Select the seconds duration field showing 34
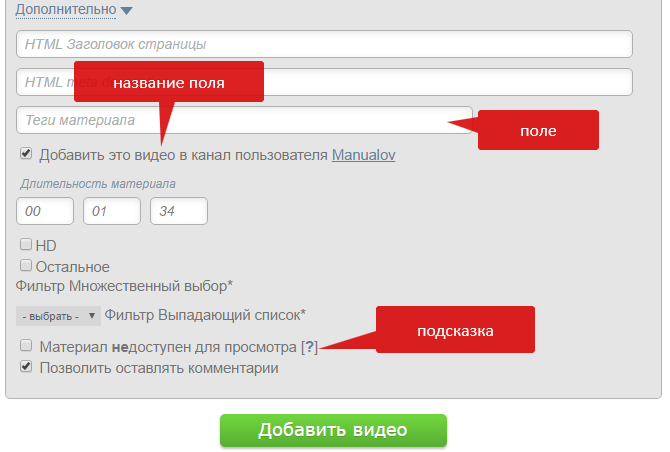 [178, 212]
